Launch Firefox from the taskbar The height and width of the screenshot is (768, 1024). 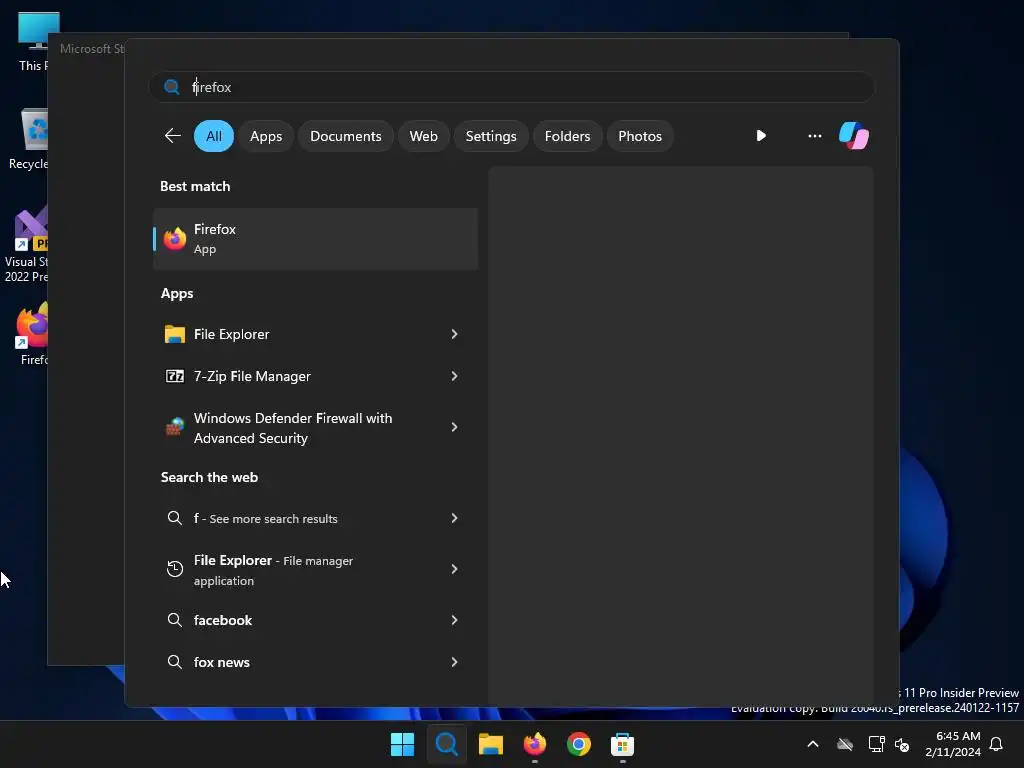[x=535, y=744]
